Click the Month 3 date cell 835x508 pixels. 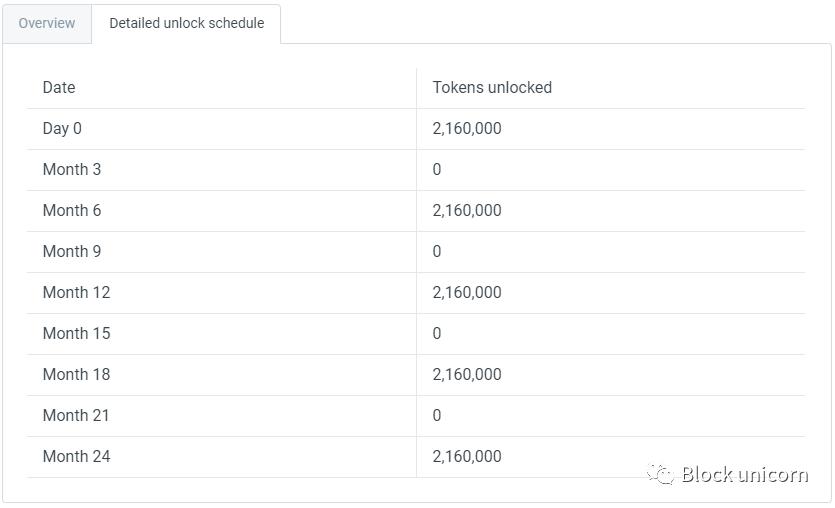pos(72,170)
